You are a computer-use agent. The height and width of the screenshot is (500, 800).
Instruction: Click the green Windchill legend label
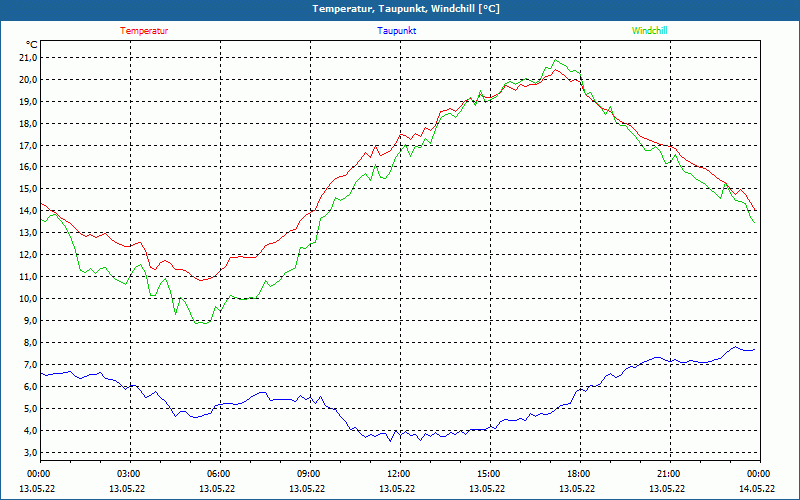tap(649, 31)
